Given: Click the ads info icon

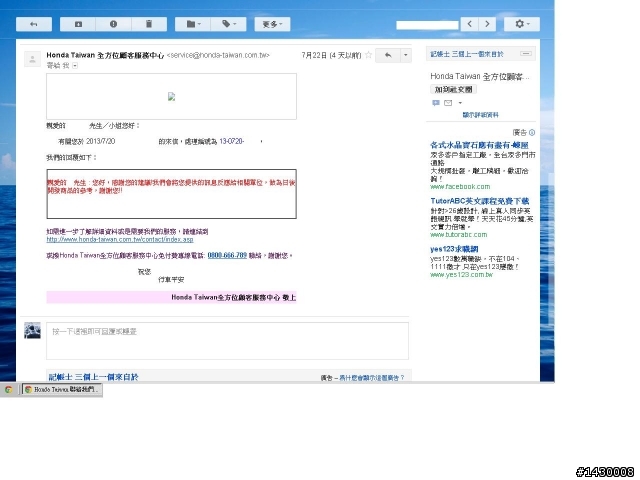Looking at the screenshot, I should coord(532,132).
